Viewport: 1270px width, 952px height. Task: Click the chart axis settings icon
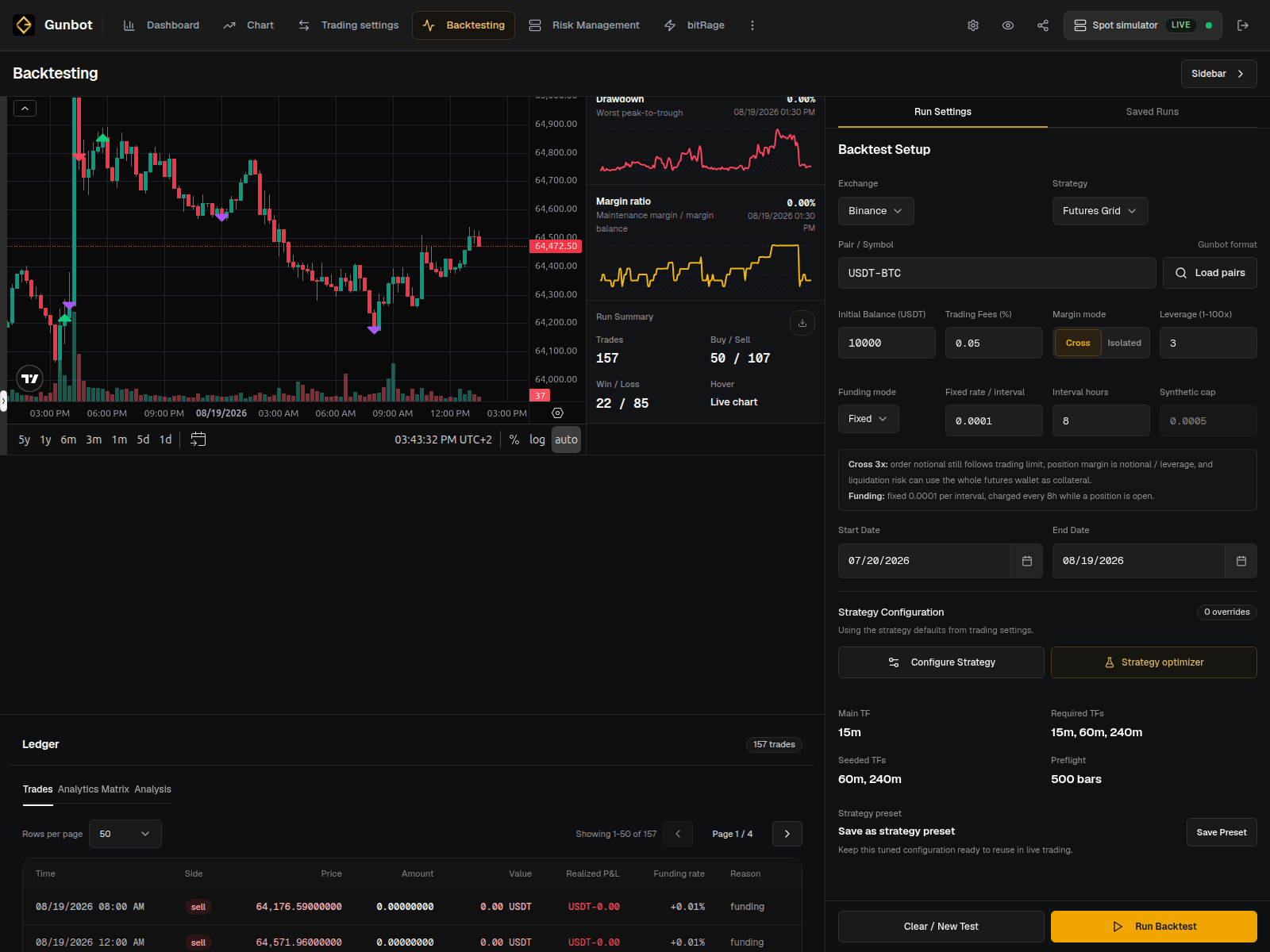[557, 413]
